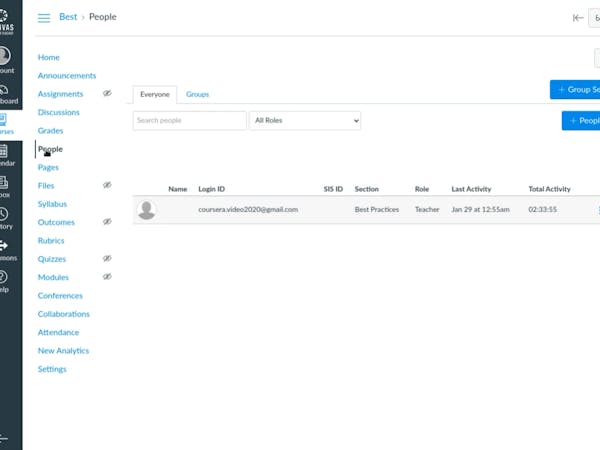Click hidden-eye icon next to Assignments
Viewport: 600px width, 450px height.
[x=107, y=93]
